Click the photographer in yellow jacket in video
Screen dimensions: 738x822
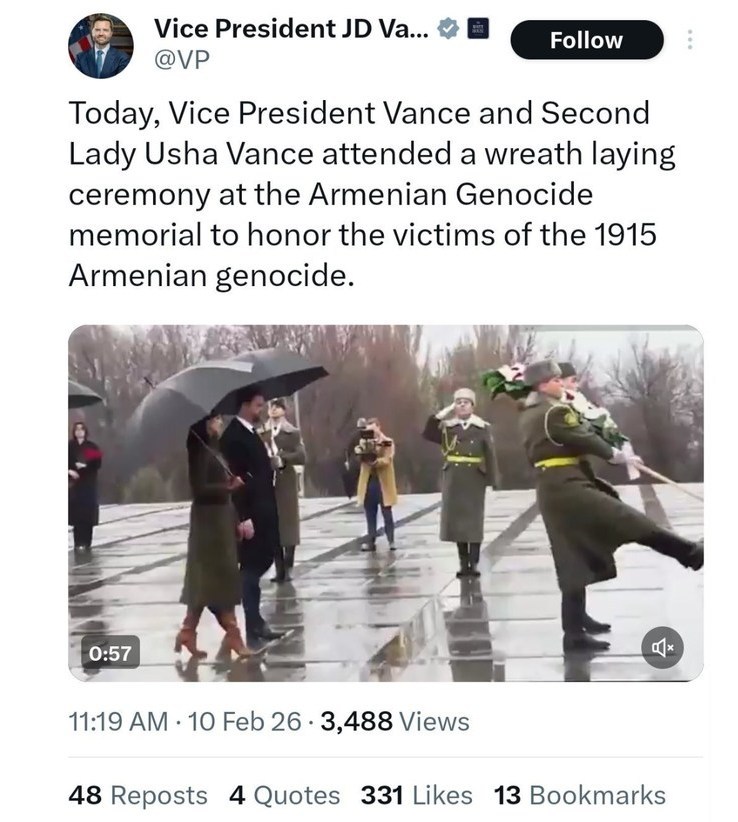(375, 480)
